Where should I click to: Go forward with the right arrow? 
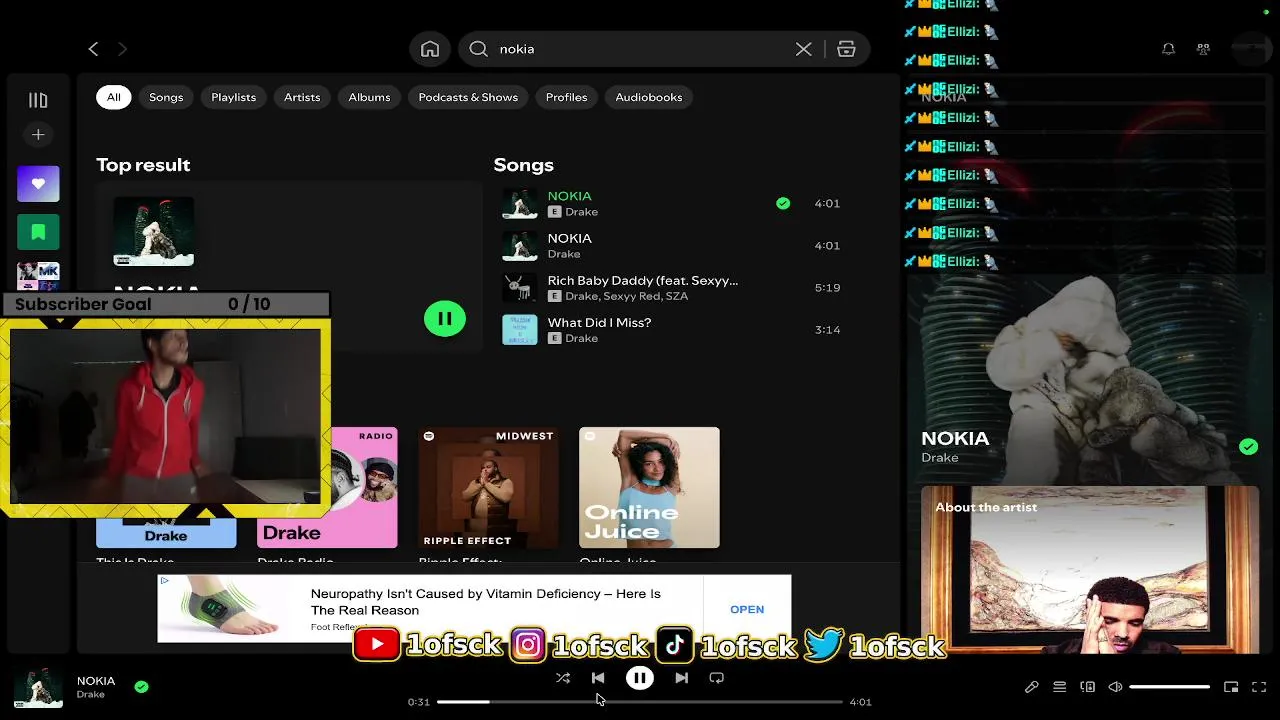[122, 49]
